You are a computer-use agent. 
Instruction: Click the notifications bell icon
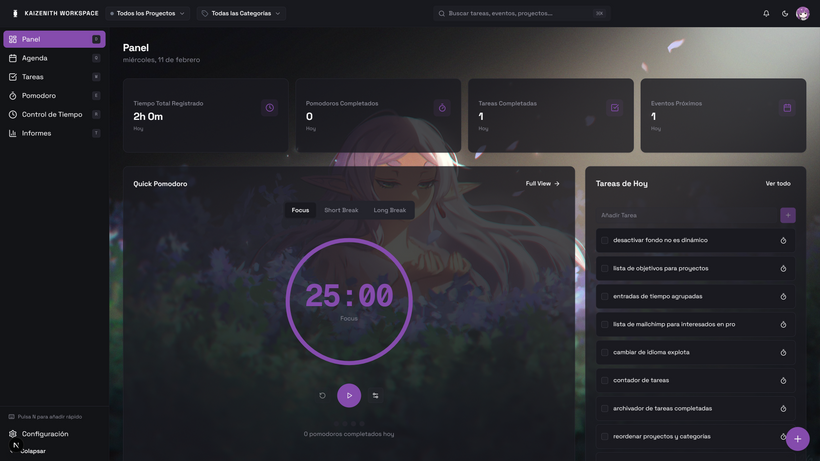(766, 13)
